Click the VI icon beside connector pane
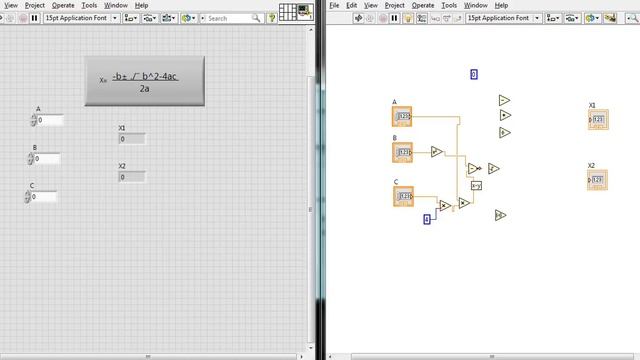This screenshot has width=640, height=360. [x=304, y=12]
